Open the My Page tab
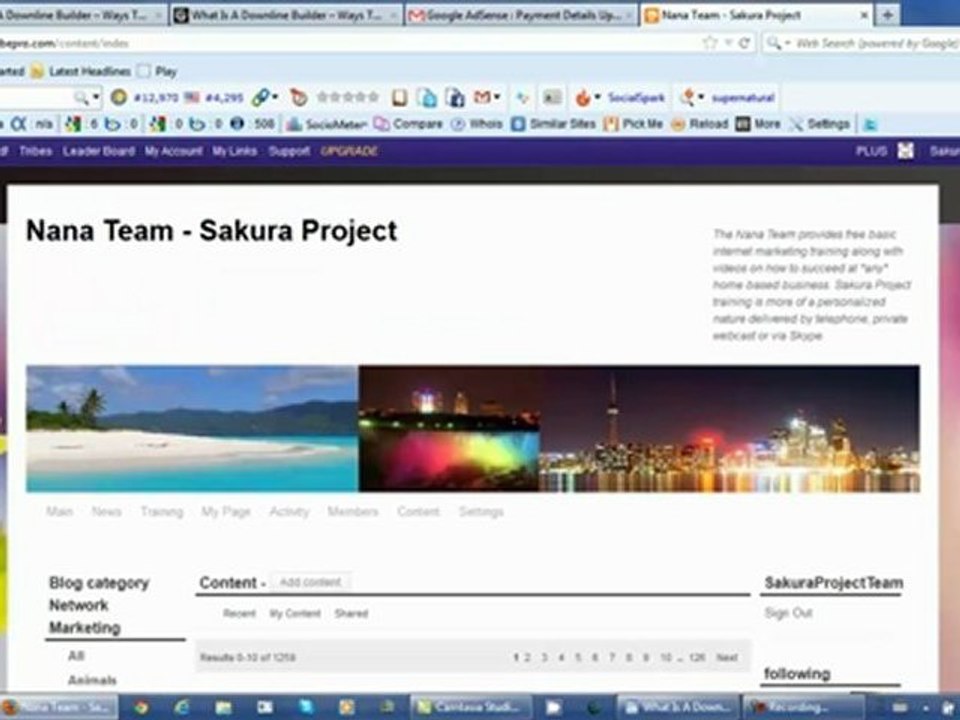The width and height of the screenshot is (960, 720). 226,512
